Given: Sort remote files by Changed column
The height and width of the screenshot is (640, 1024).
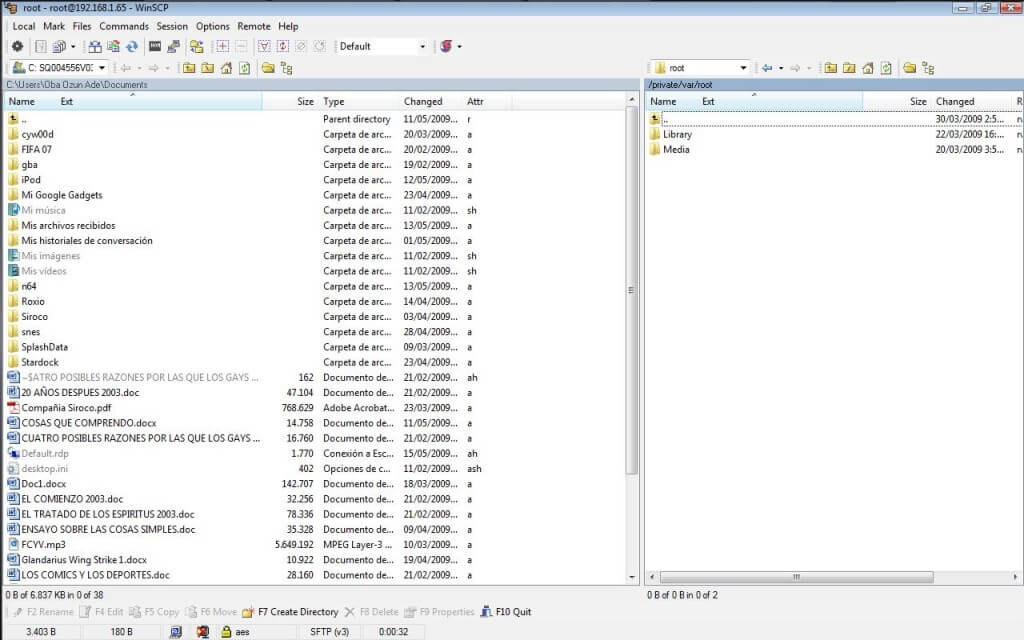Looking at the screenshot, I should point(955,101).
